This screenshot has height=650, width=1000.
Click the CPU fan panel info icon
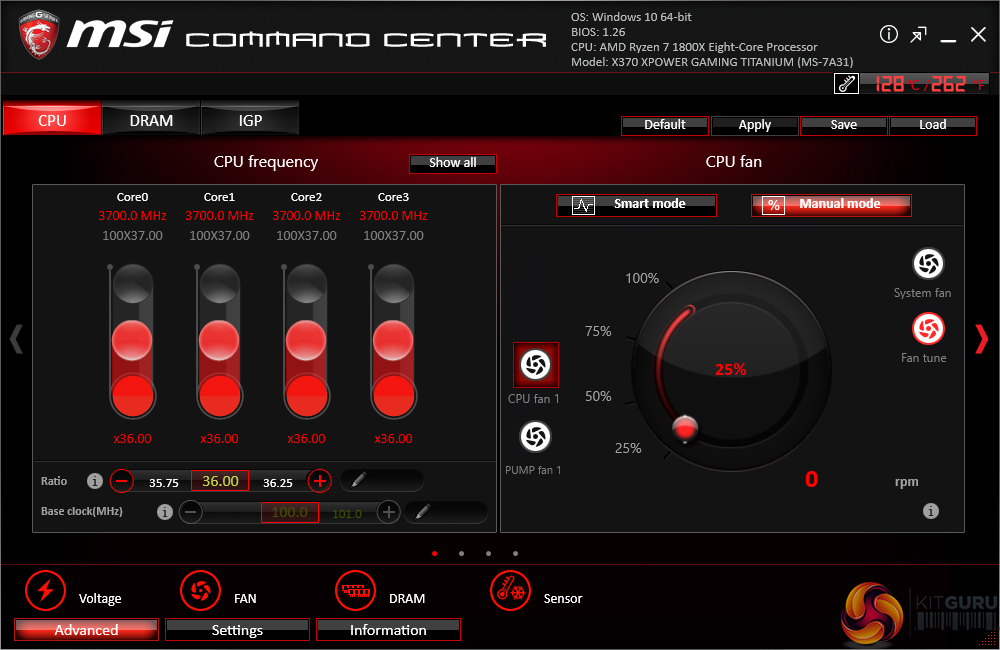click(930, 511)
